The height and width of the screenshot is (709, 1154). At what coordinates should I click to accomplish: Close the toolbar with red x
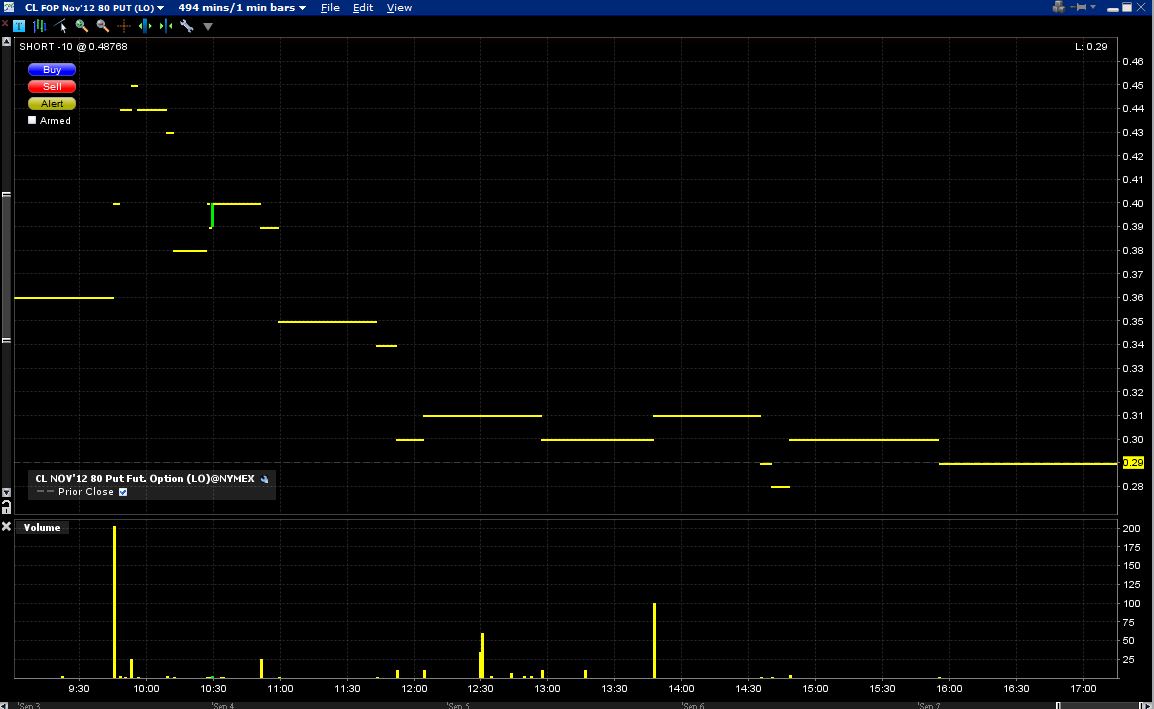(x=4, y=24)
